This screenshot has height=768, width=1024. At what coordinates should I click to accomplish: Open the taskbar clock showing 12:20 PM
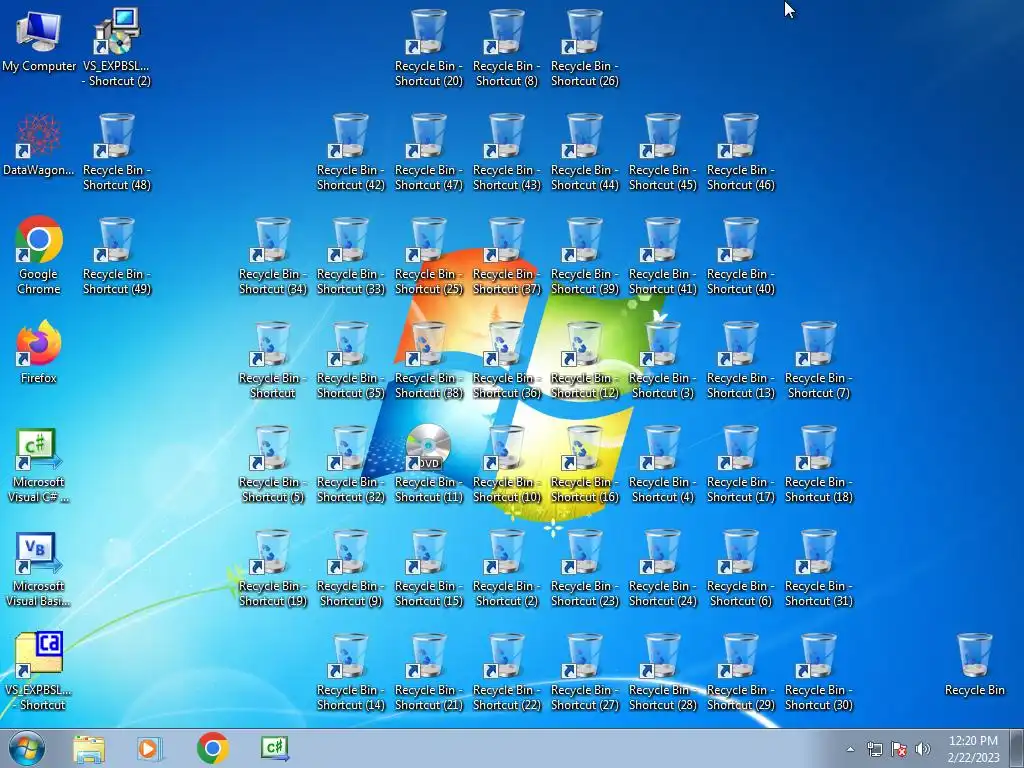[973, 748]
